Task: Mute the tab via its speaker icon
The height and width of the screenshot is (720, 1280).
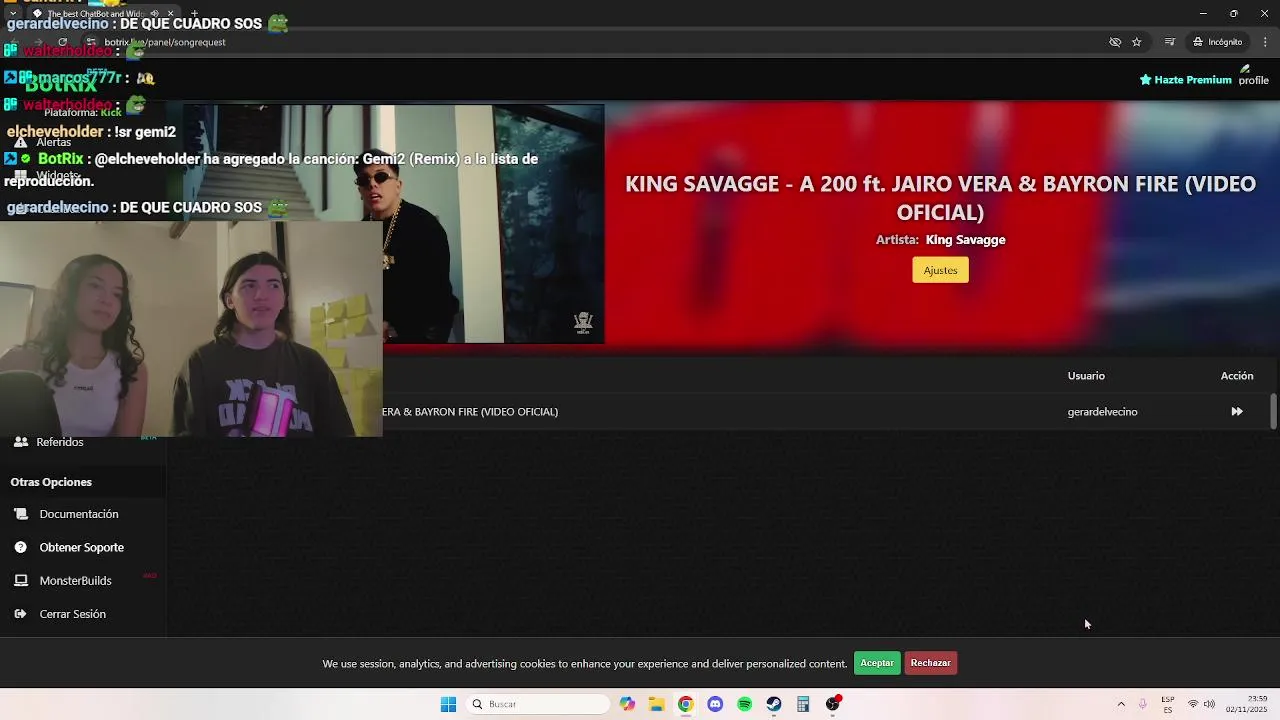Action: click(154, 14)
